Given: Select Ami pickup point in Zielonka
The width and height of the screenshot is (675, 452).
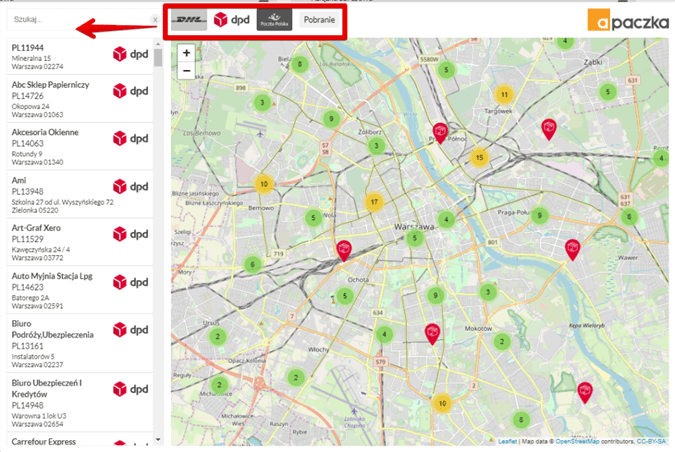Looking at the screenshot, I should coord(80,195).
